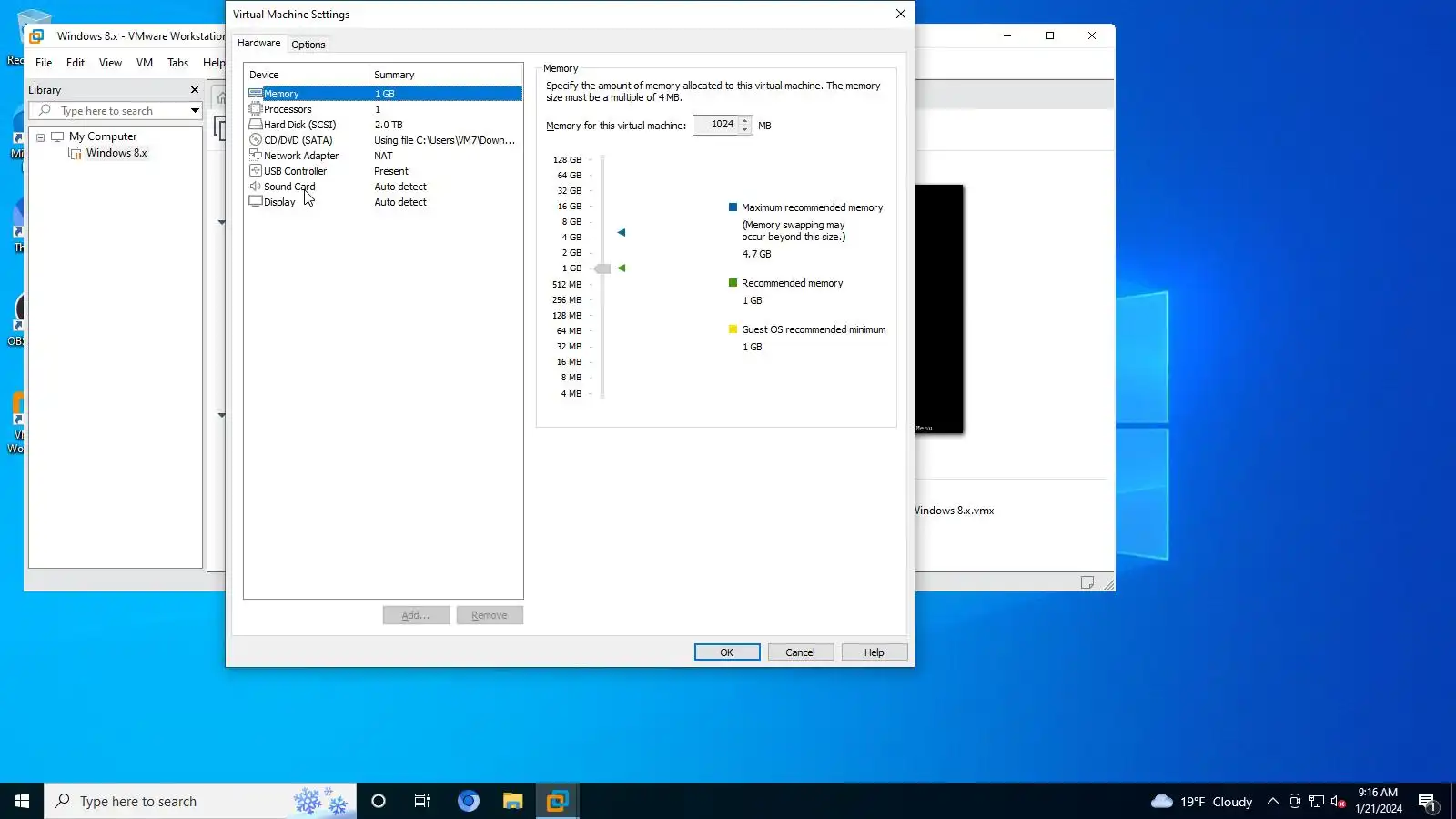This screenshot has height=819, width=1456.
Task: Click the Add... button
Action: coord(416,615)
